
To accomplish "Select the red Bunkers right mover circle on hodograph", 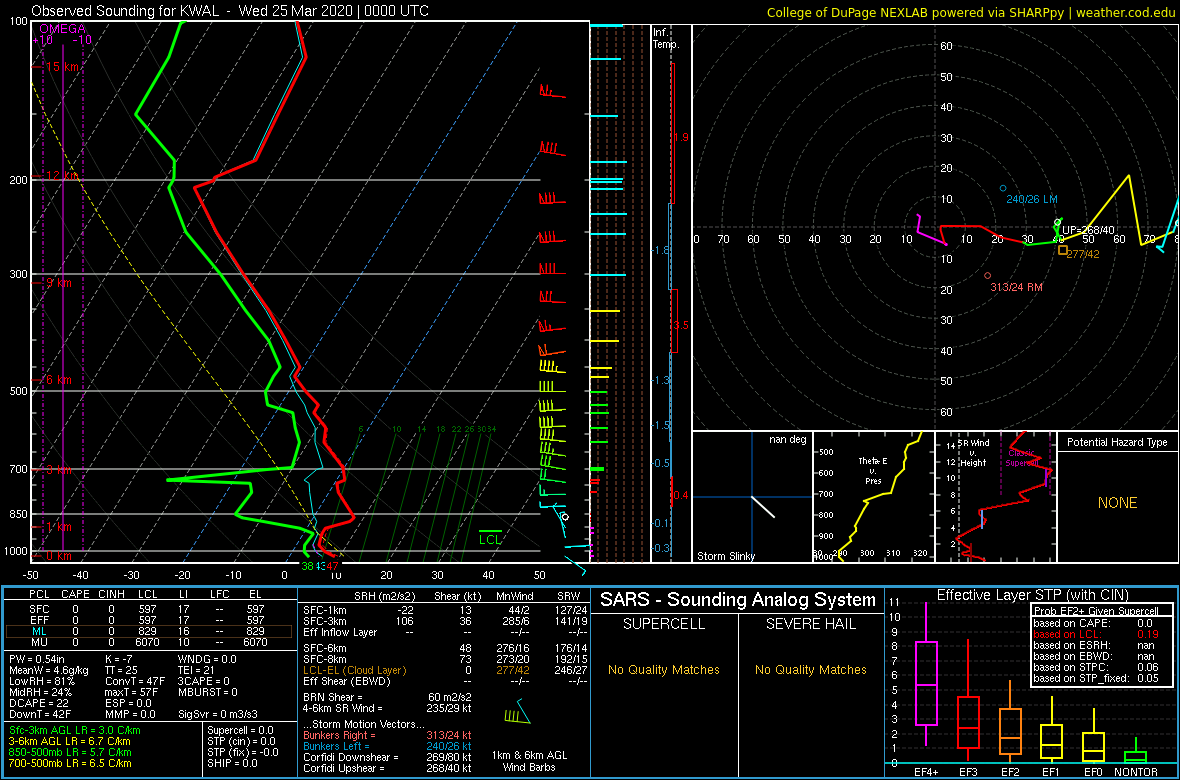I will tap(987, 276).
